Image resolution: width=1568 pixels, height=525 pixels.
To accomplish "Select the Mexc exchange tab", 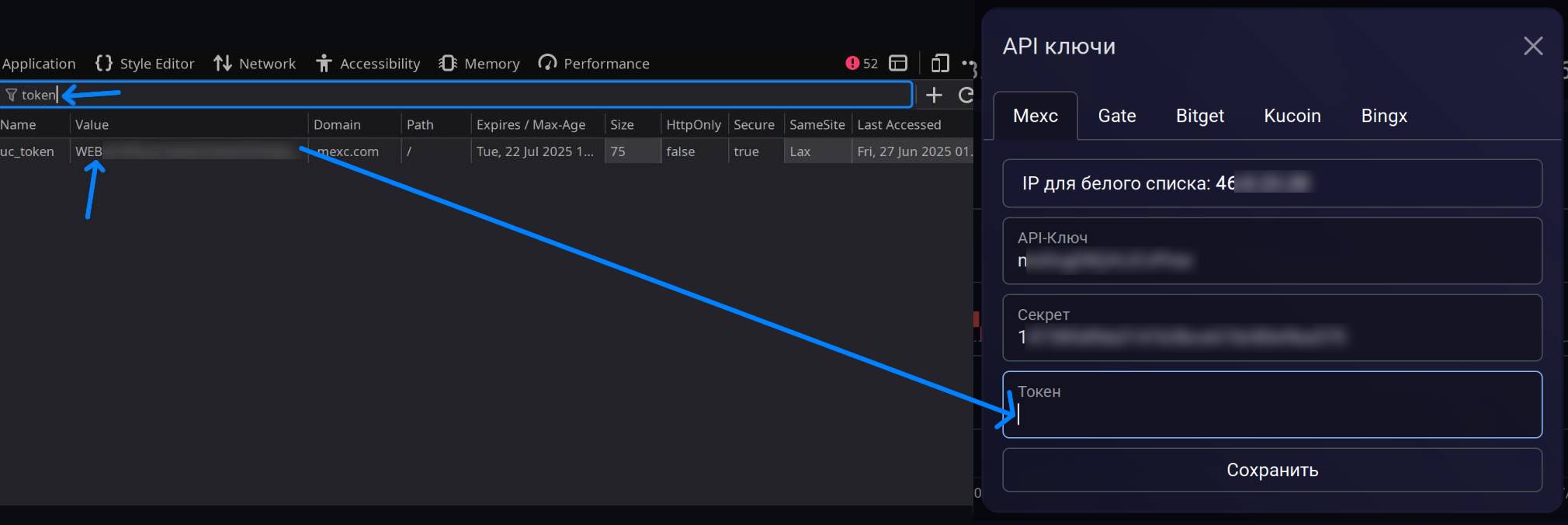I will [1036, 116].
